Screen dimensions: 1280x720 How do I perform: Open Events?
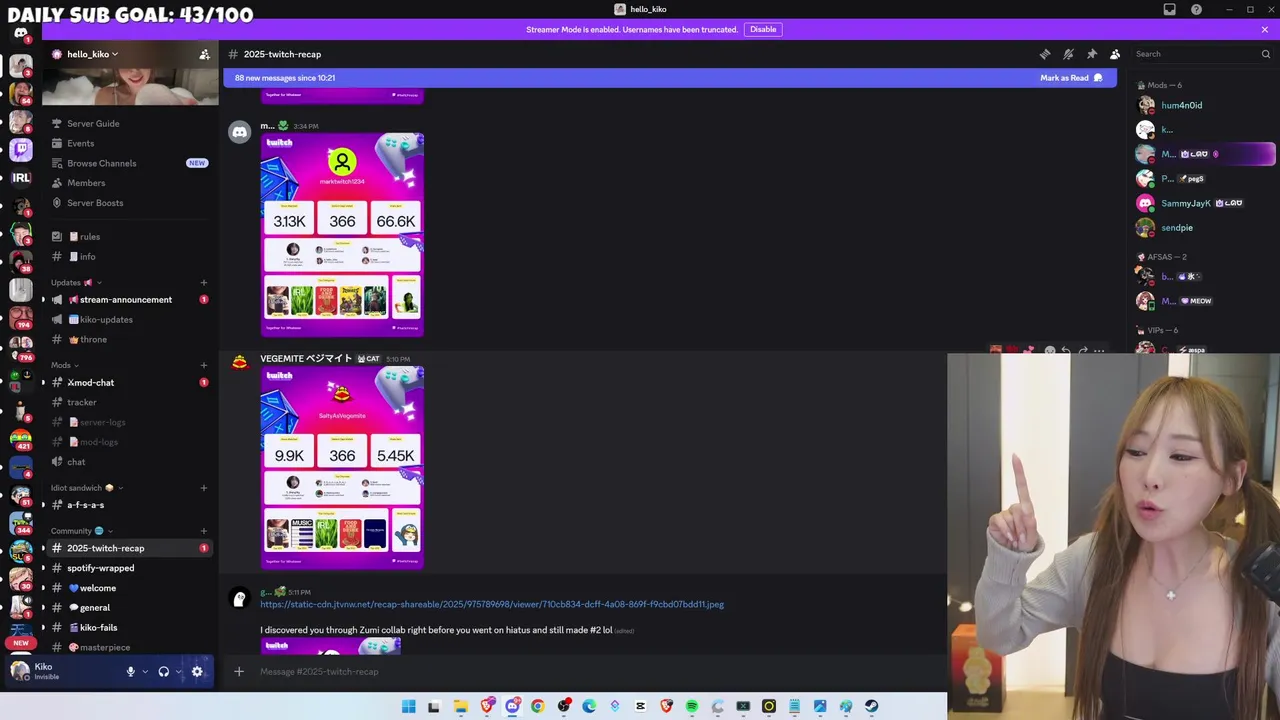click(x=130, y=143)
